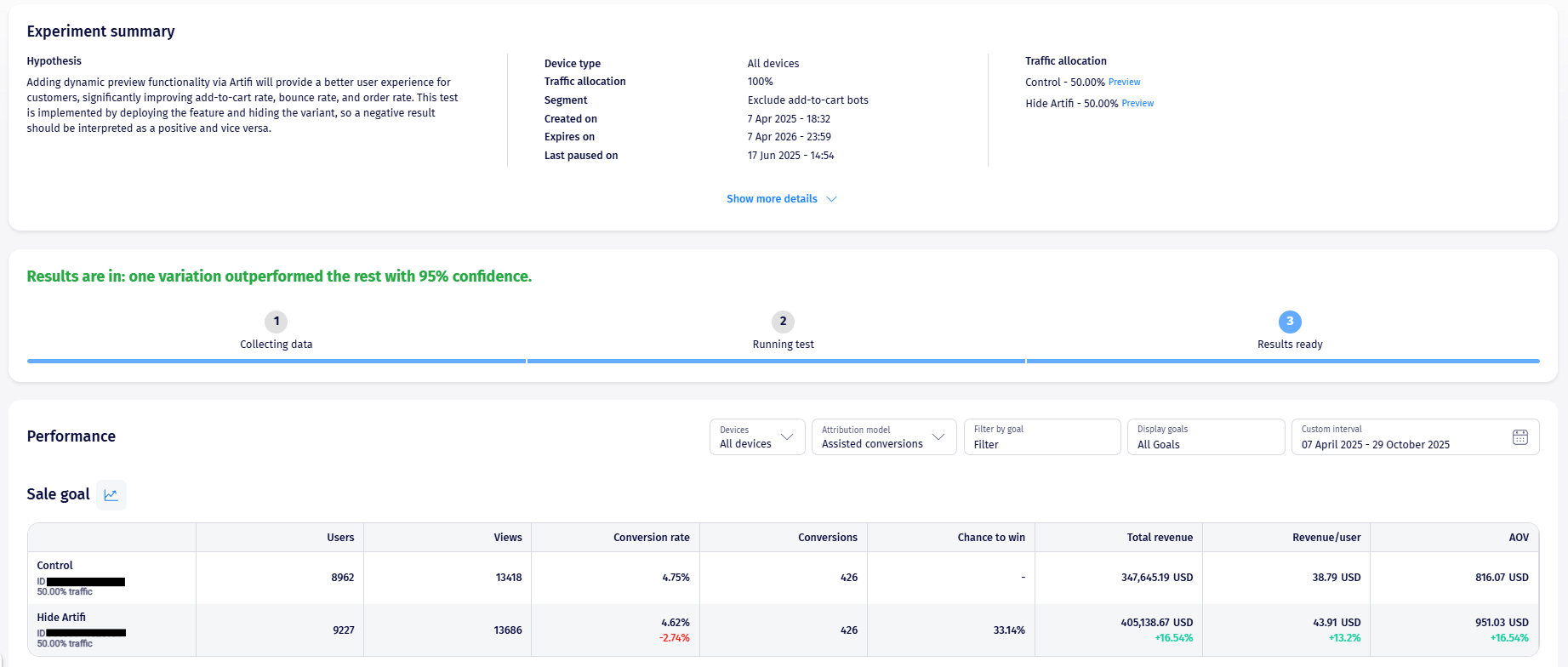1568x667 pixels.
Task: Select the Hide Artifi row in table
Action: click(61, 618)
